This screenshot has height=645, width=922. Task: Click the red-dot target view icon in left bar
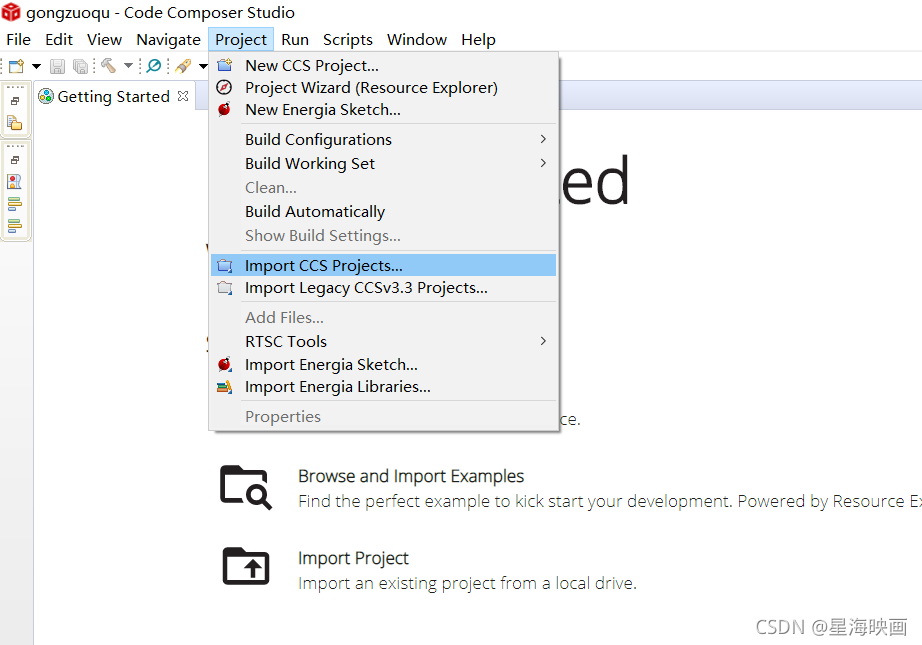[15, 181]
